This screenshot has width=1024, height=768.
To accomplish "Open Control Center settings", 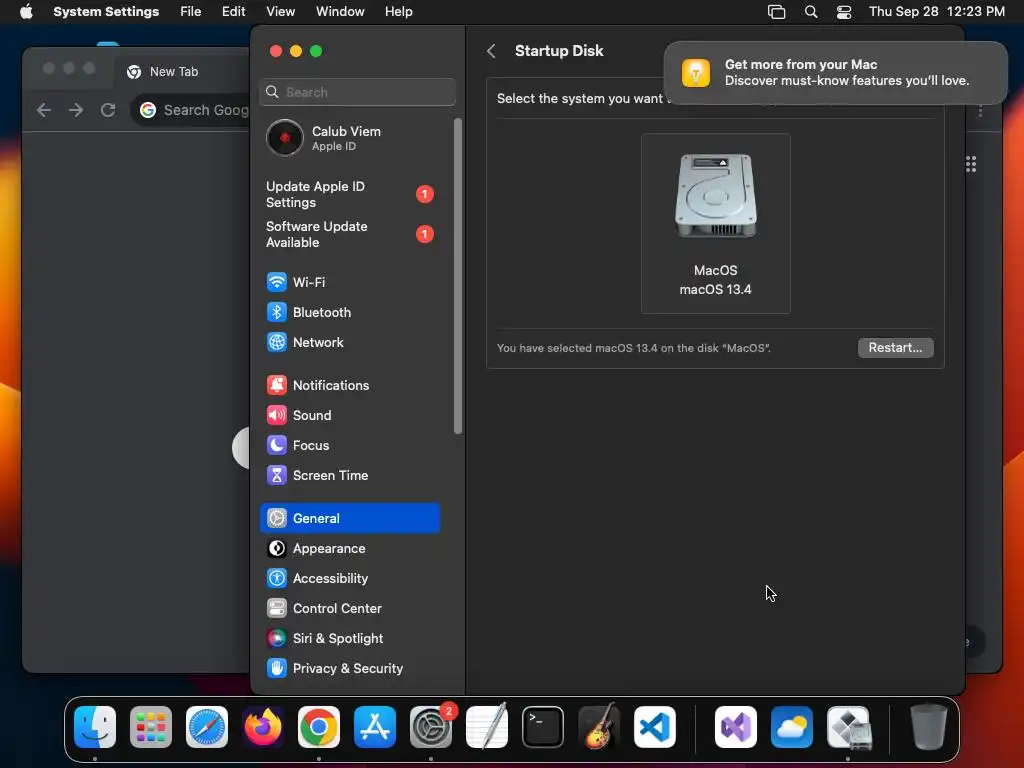I will 350,609.
